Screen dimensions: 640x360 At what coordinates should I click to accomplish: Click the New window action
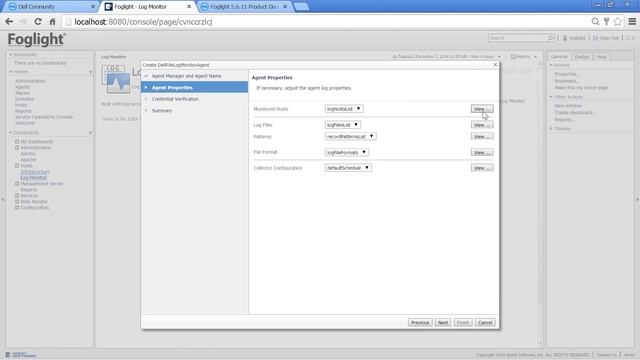click(568, 106)
